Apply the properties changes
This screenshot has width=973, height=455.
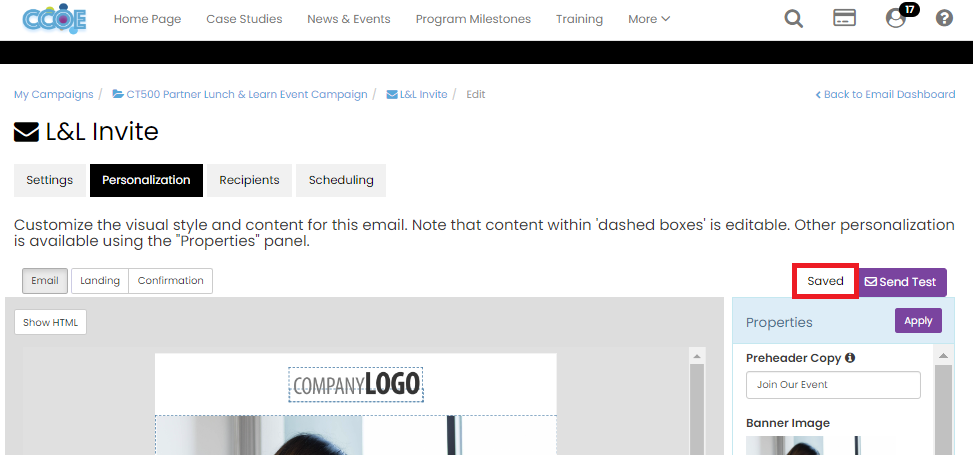(x=918, y=321)
